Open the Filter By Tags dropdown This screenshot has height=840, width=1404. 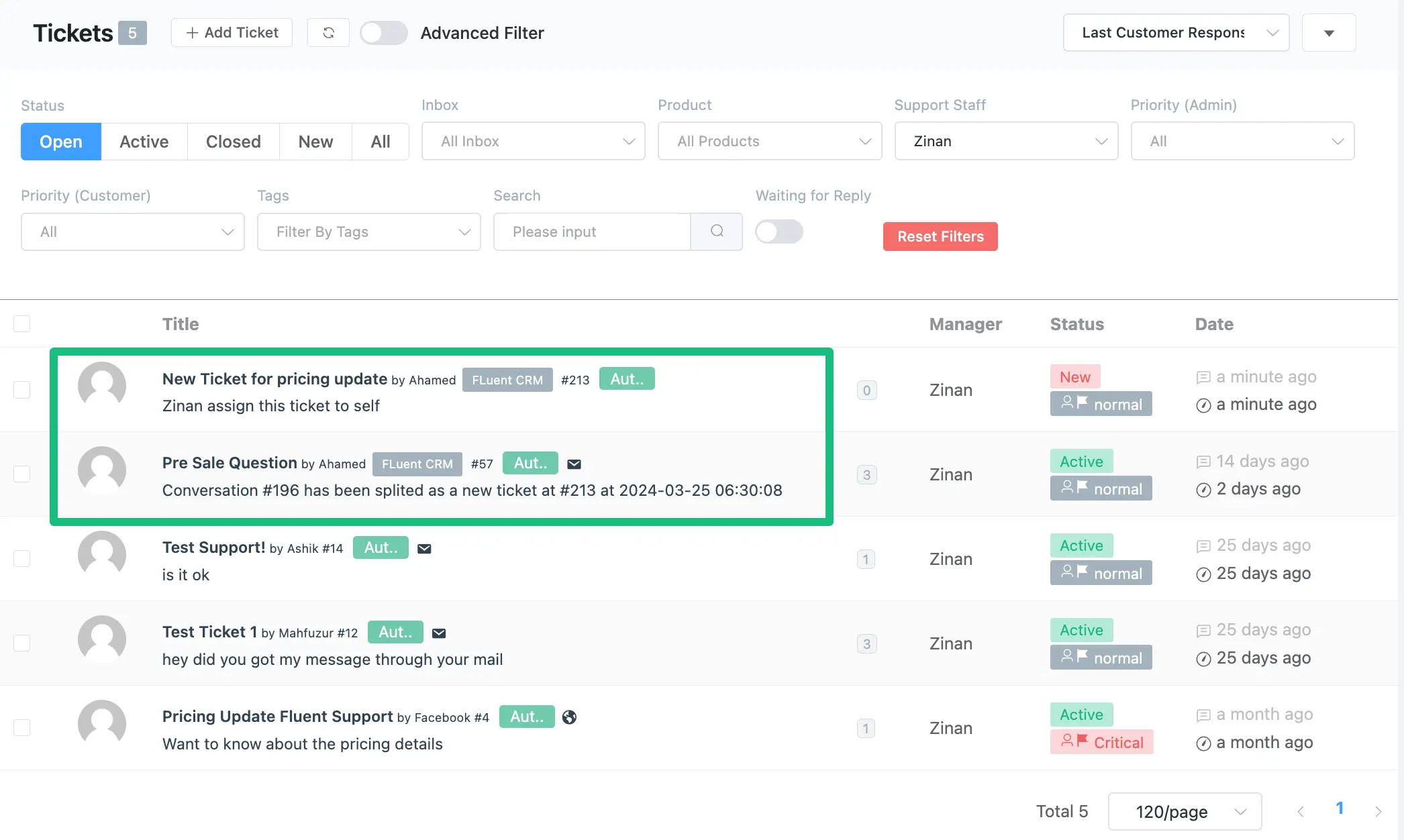pyautogui.click(x=369, y=231)
